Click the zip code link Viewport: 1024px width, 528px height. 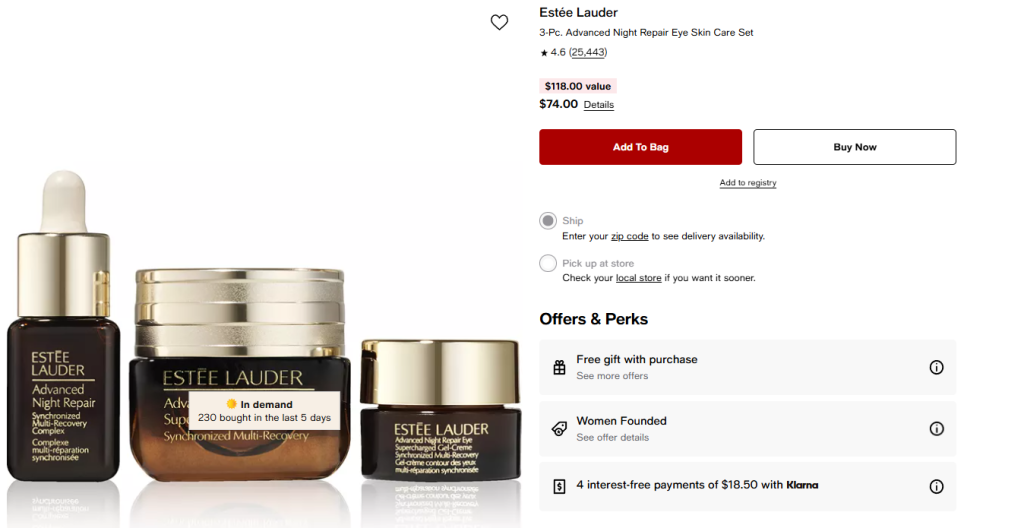[630, 236]
